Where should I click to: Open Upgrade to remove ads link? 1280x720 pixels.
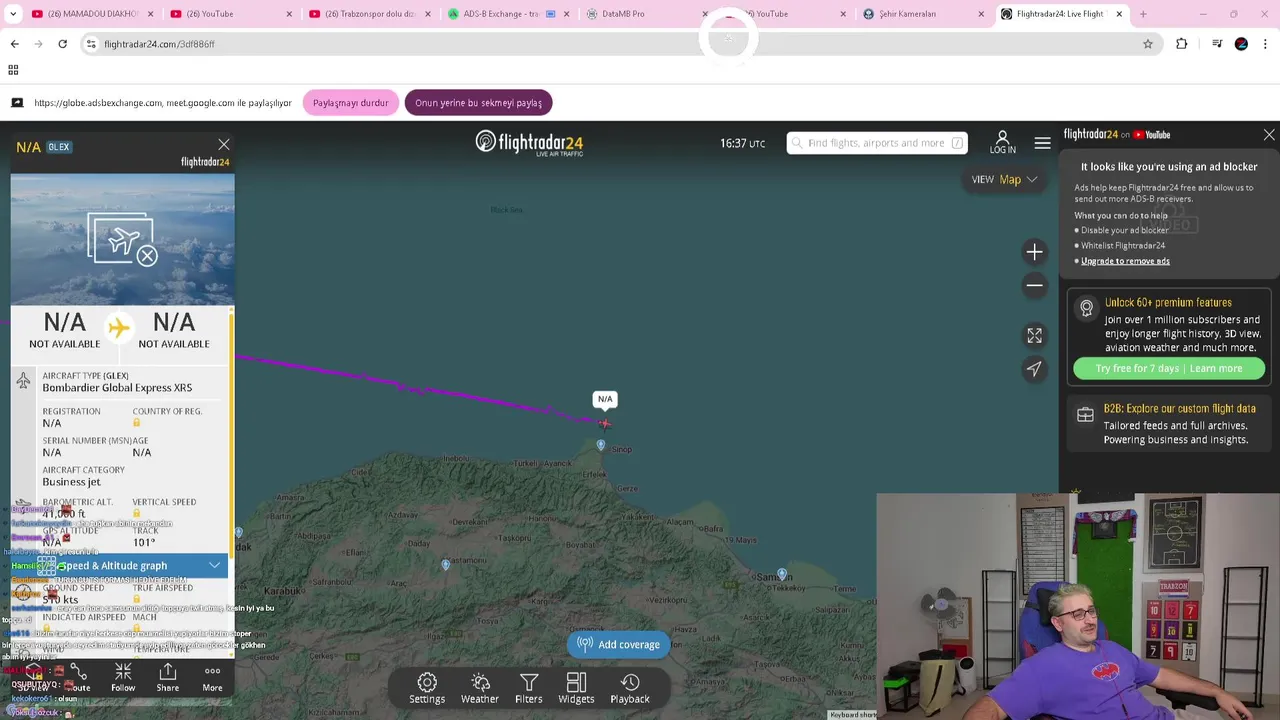[x=1125, y=261]
